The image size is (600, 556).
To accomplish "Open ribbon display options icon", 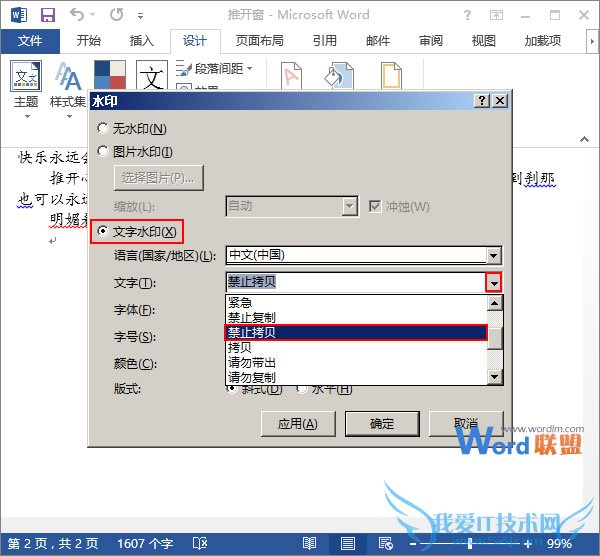I will [496, 15].
